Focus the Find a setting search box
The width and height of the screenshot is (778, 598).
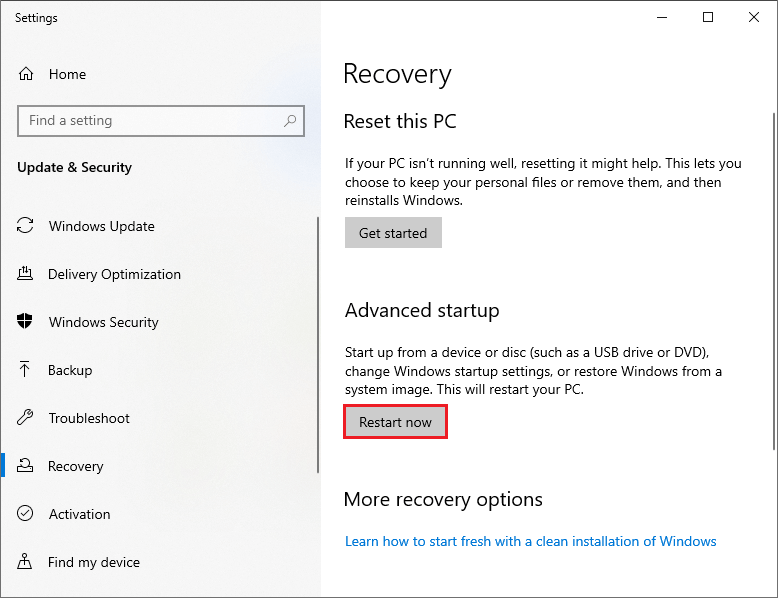point(161,121)
